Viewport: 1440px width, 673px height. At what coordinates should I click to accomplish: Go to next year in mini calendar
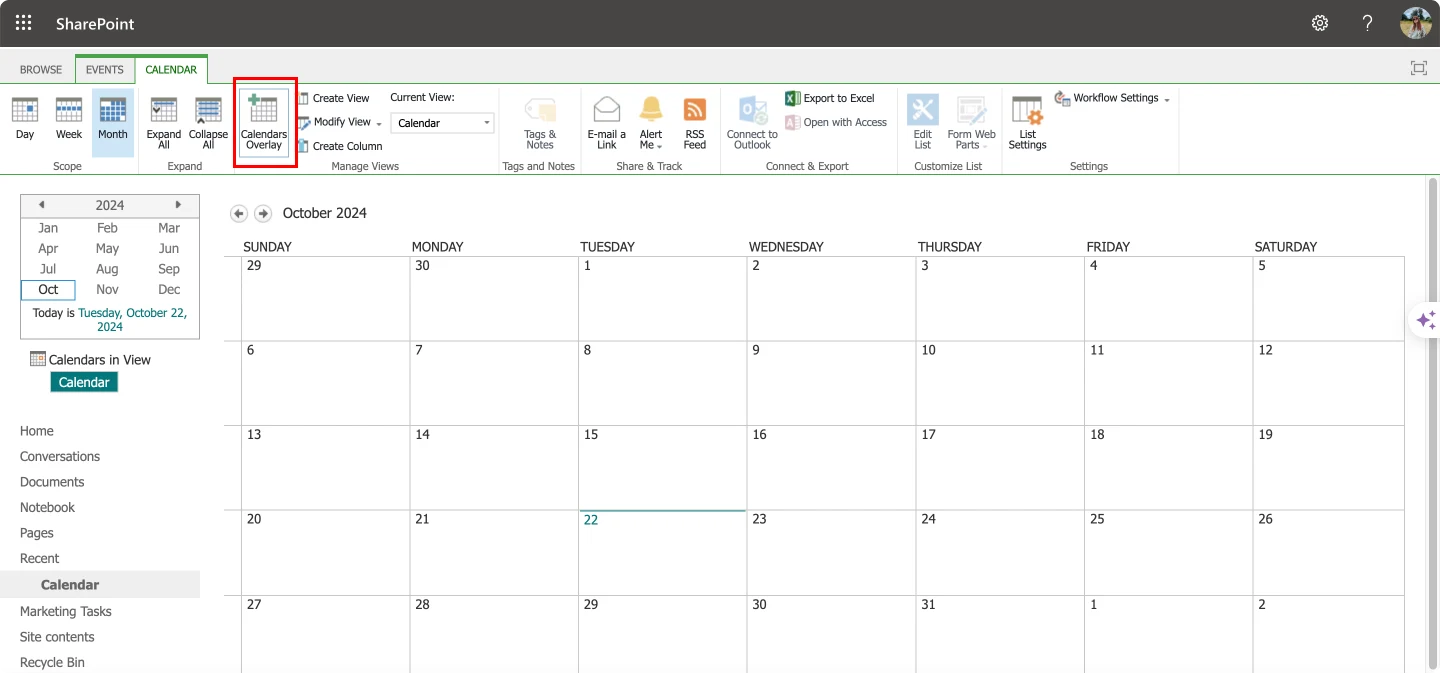pos(178,204)
